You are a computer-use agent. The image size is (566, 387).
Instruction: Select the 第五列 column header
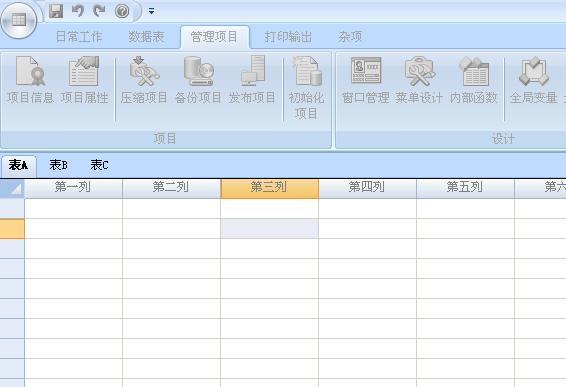pos(465,188)
